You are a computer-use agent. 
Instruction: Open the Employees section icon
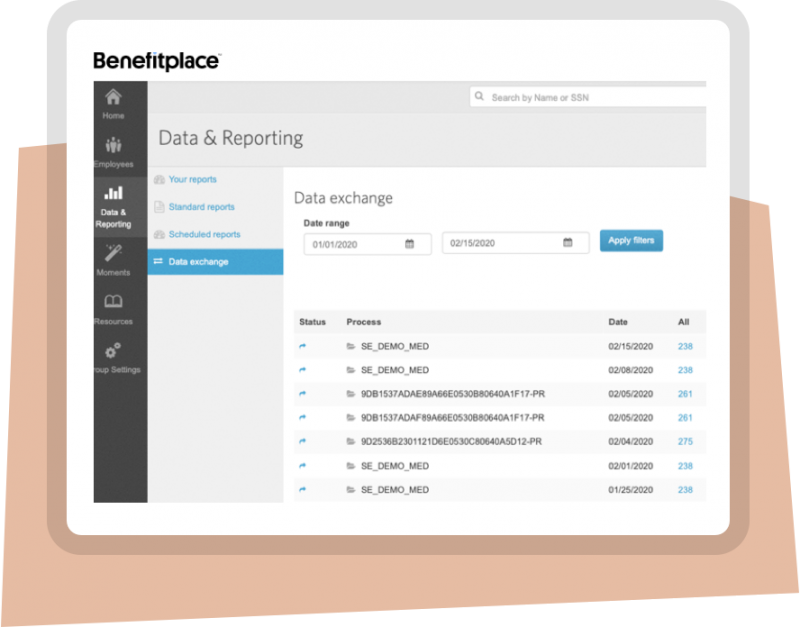coord(113,145)
